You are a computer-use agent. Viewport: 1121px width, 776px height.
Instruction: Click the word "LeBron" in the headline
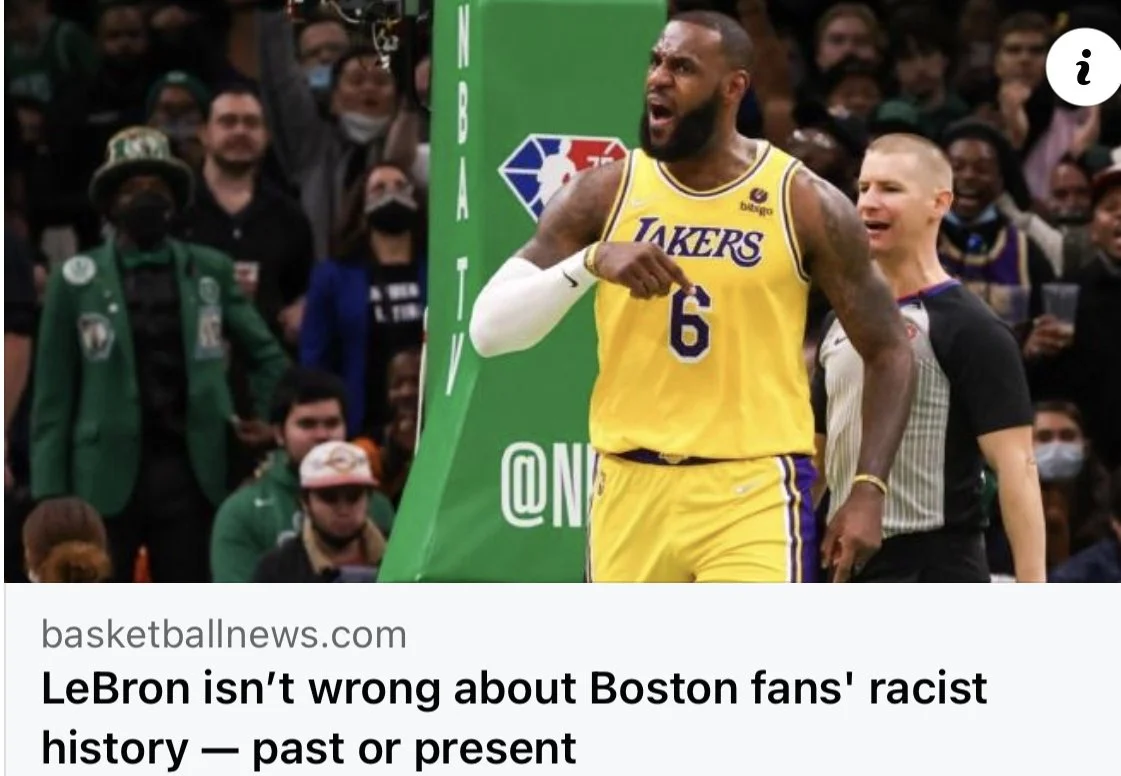[x=115, y=687]
